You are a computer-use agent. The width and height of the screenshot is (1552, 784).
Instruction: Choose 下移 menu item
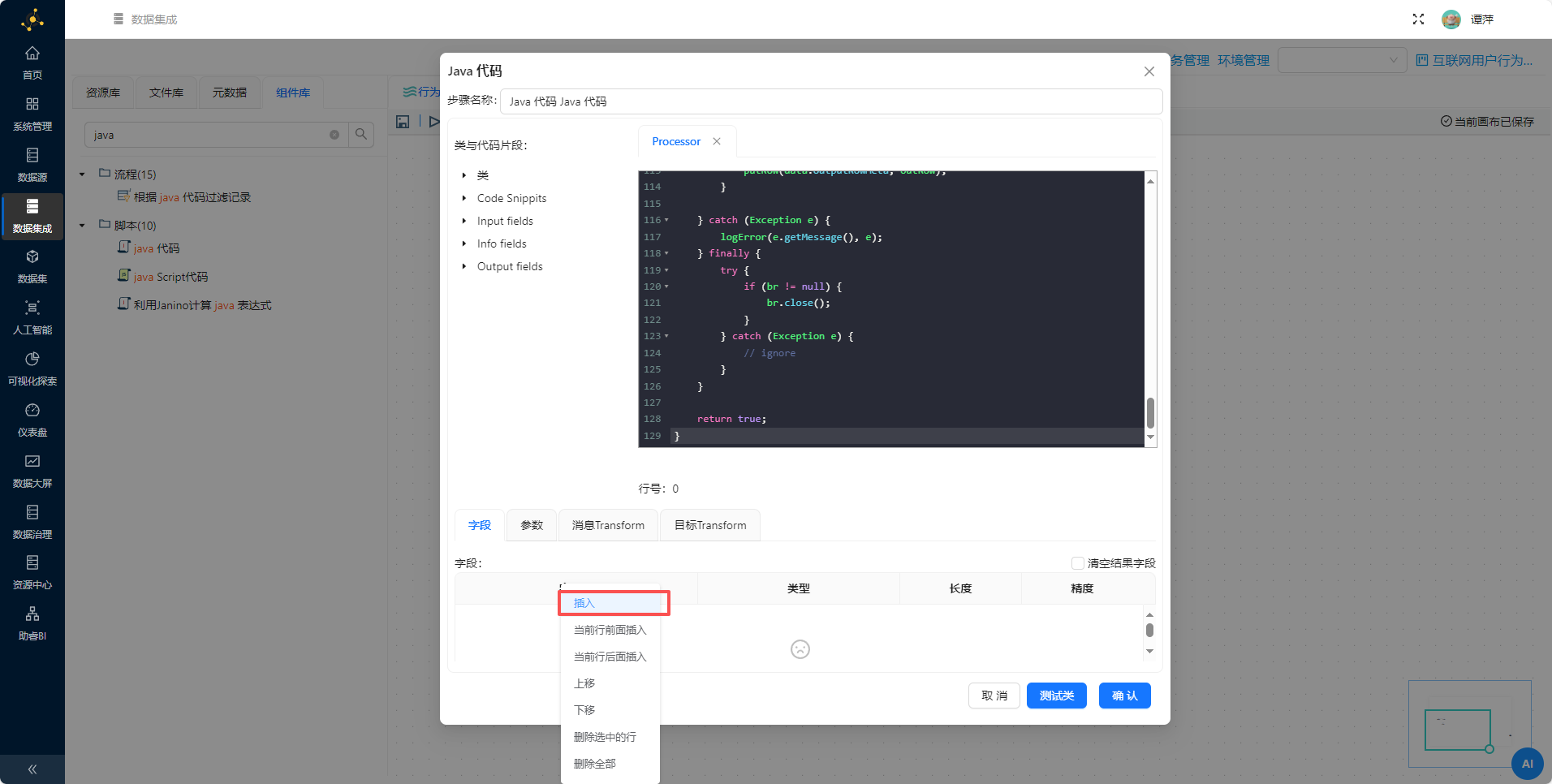(610, 710)
